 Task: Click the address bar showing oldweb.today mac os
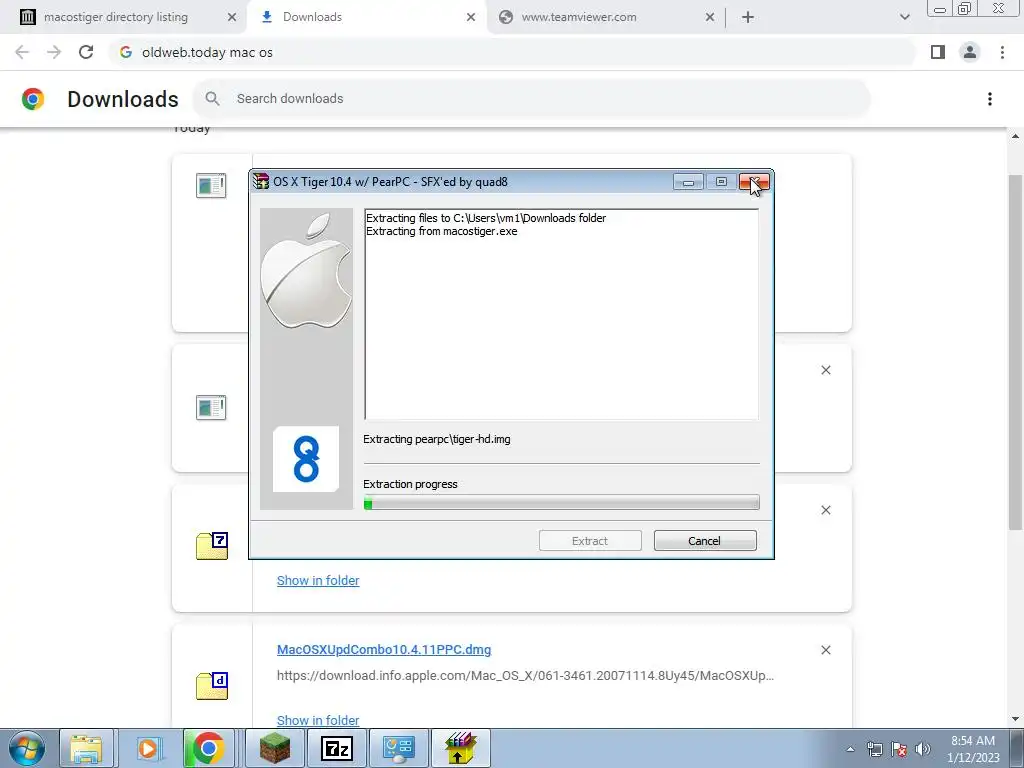(513, 52)
